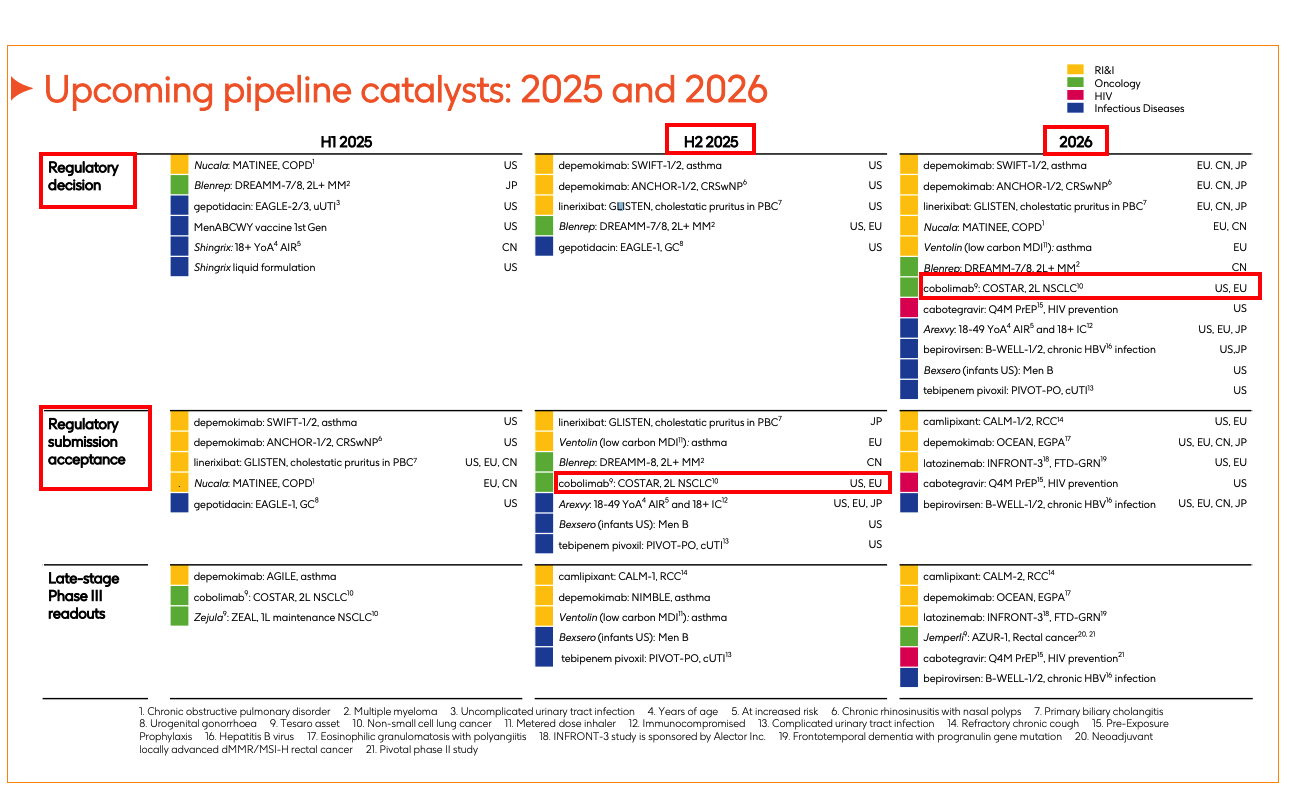Click footnote "21. Pivotal phase II study"
The image size is (1300, 800).
tap(422, 749)
